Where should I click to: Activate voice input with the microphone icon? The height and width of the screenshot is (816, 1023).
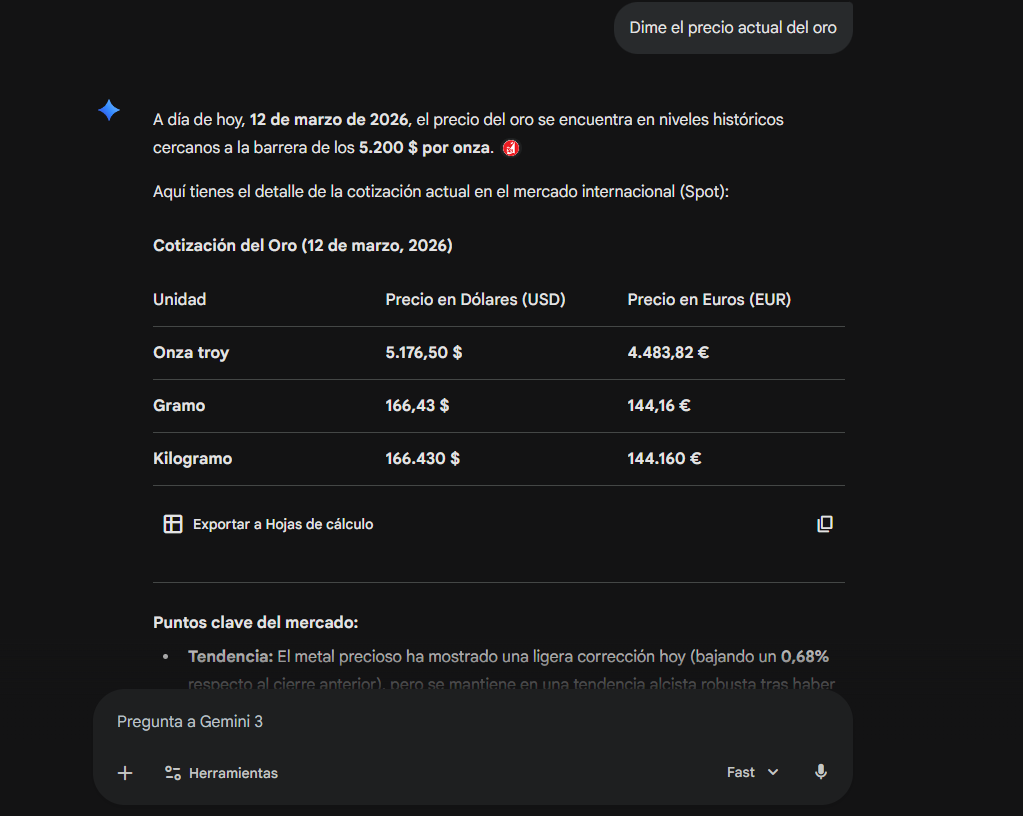(x=820, y=772)
